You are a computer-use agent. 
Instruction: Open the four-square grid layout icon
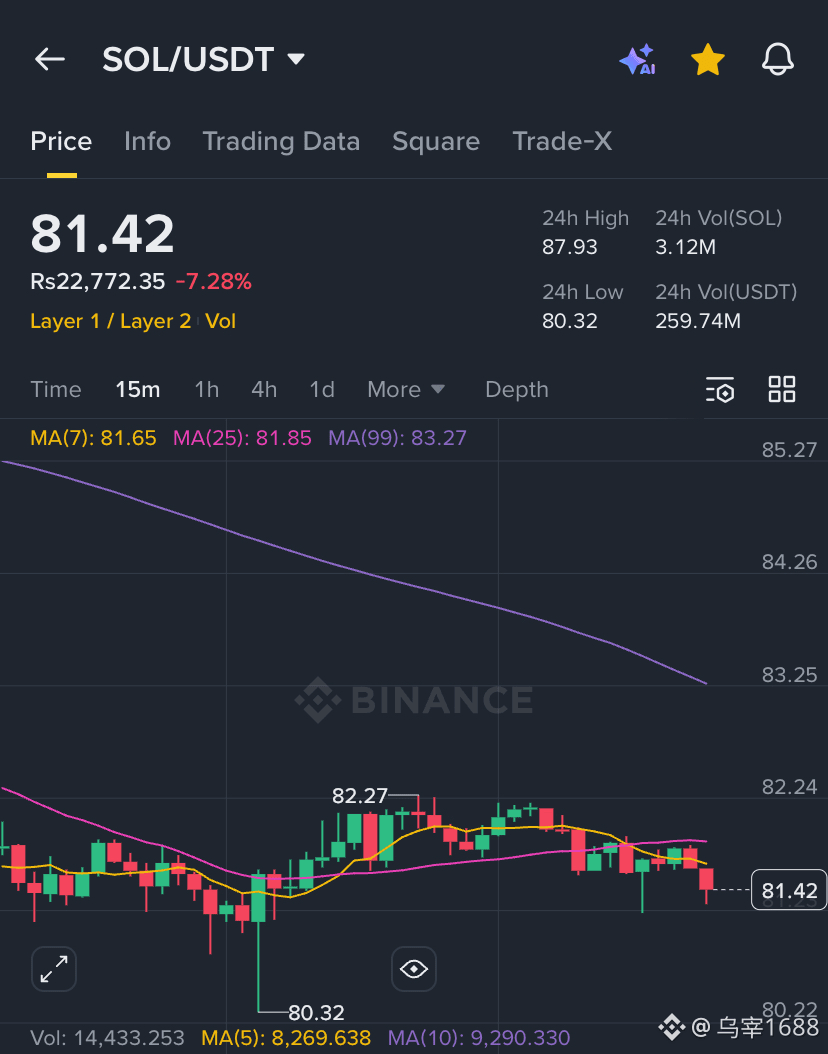pos(782,389)
